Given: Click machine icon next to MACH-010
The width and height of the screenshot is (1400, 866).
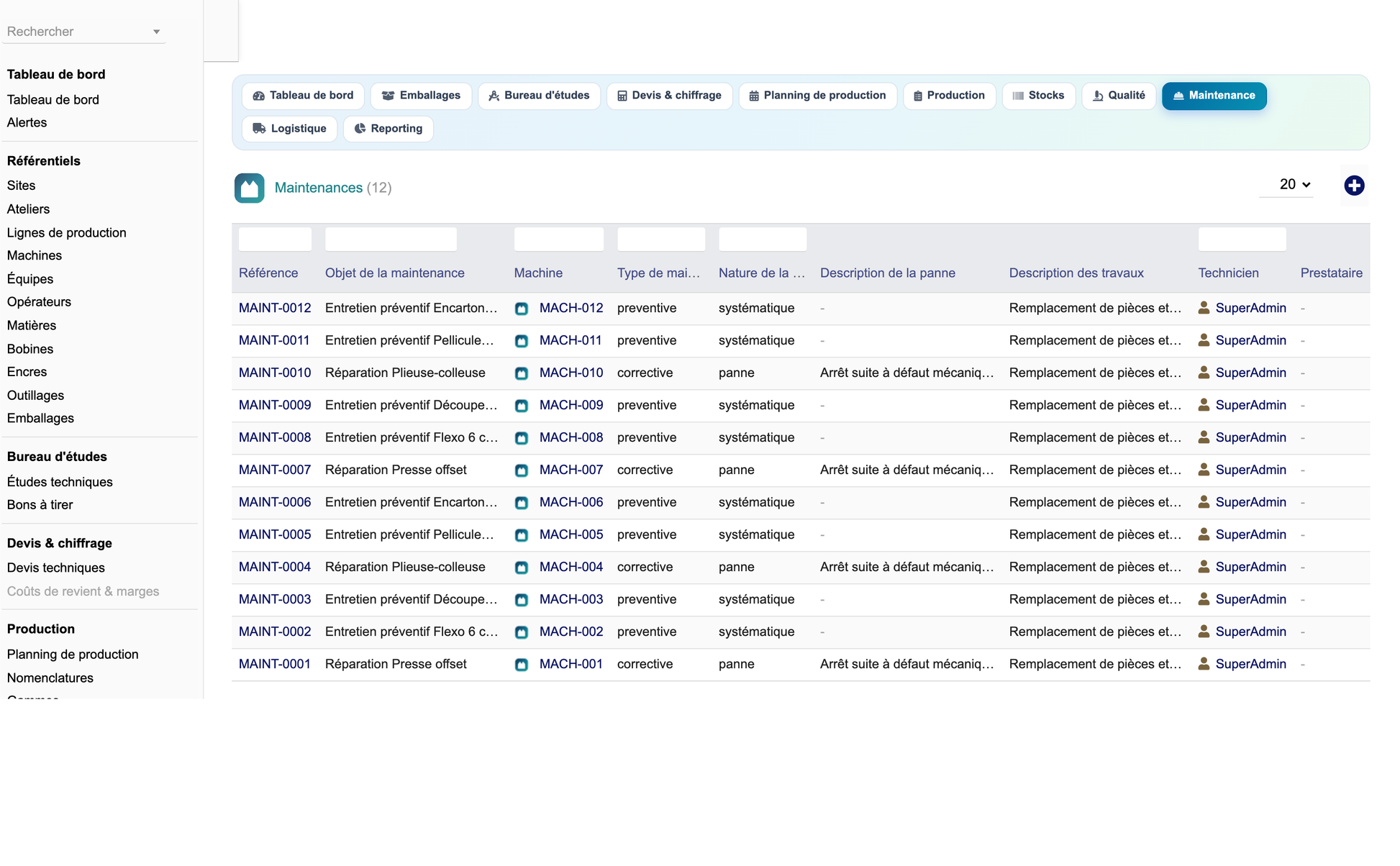Looking at the screenshot, I should 522,373.
